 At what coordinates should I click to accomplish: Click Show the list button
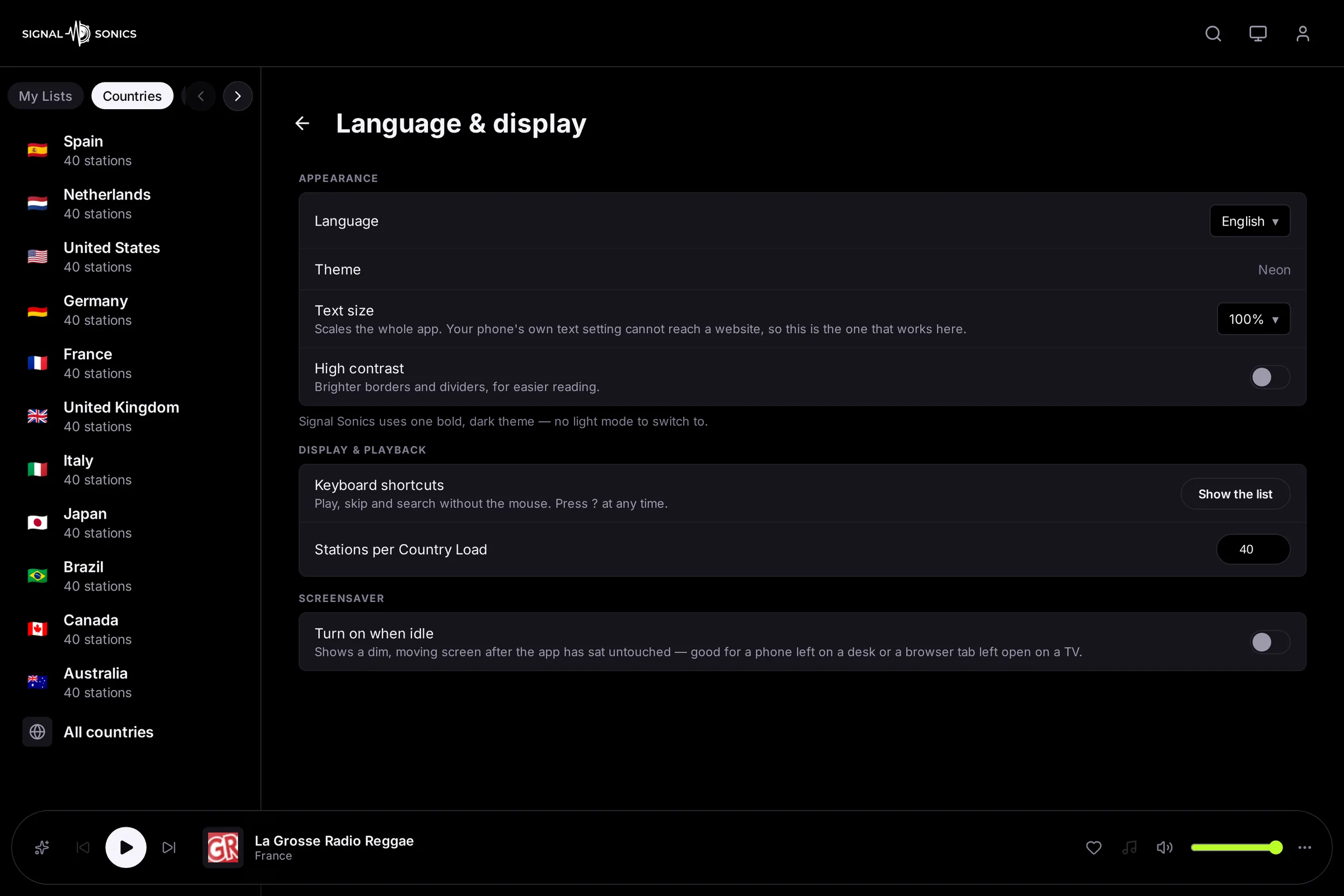(x=1235, y=494)
